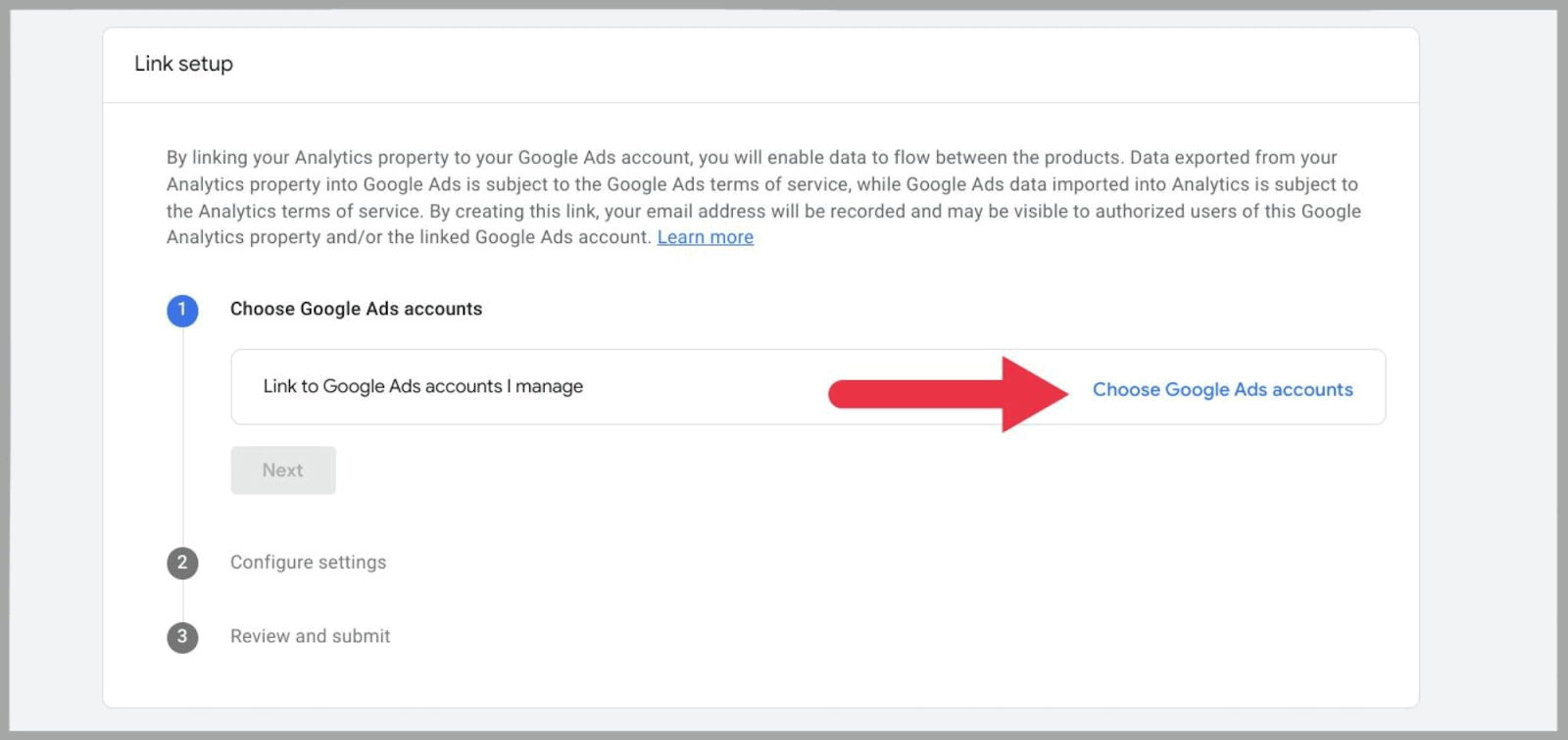Select the Configure settings step label
The image size is (1568, 740).
click(x=308, y=563)
